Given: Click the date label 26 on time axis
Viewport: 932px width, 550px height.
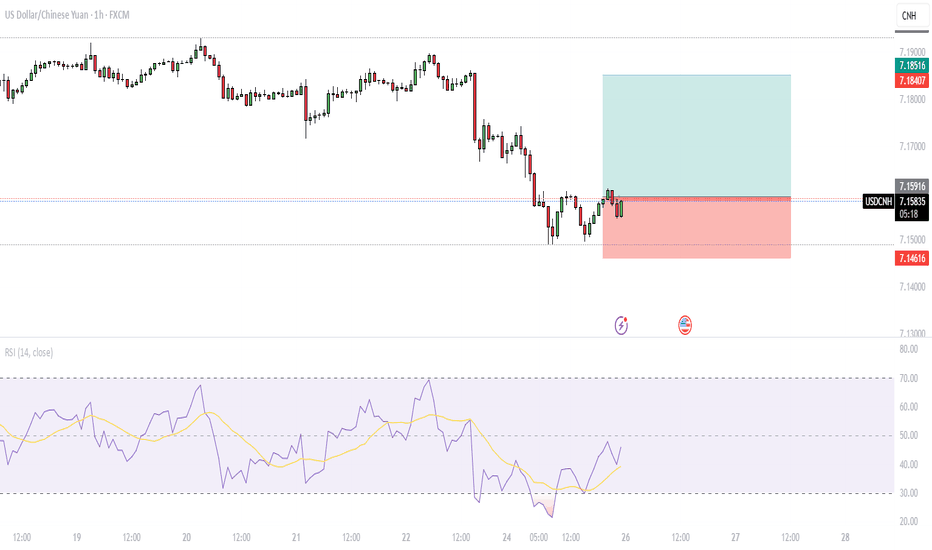Looking at the screenshot, I should point(625,538).
